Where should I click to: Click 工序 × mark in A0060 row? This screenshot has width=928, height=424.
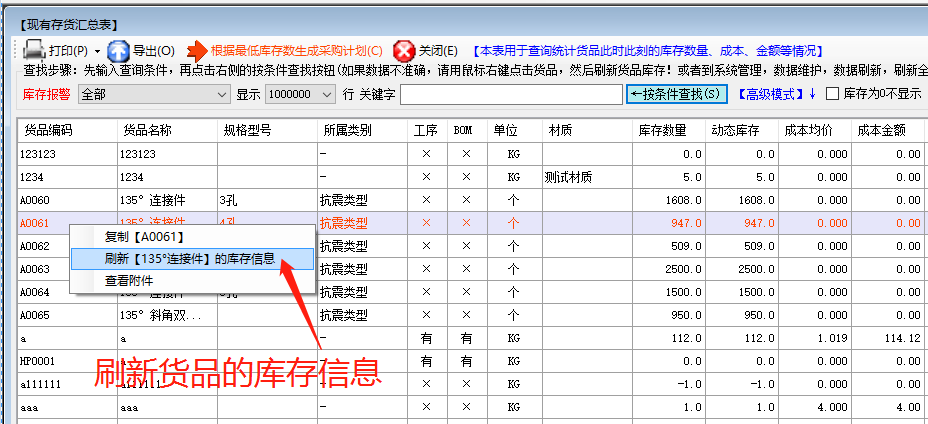tap(426, 200)
